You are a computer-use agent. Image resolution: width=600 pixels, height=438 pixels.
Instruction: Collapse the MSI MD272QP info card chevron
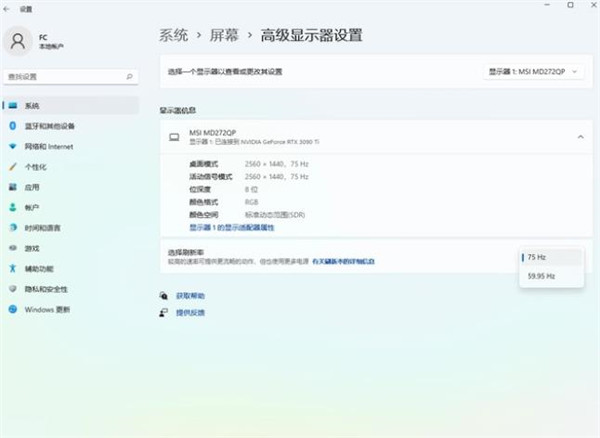(x=579, y=136)
